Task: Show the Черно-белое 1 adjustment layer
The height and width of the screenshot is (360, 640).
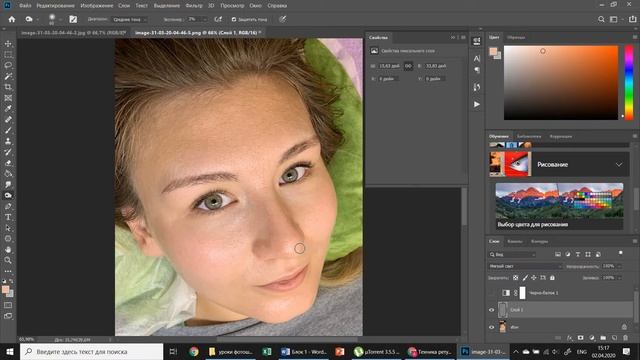Action: click(x=491, y=293)
